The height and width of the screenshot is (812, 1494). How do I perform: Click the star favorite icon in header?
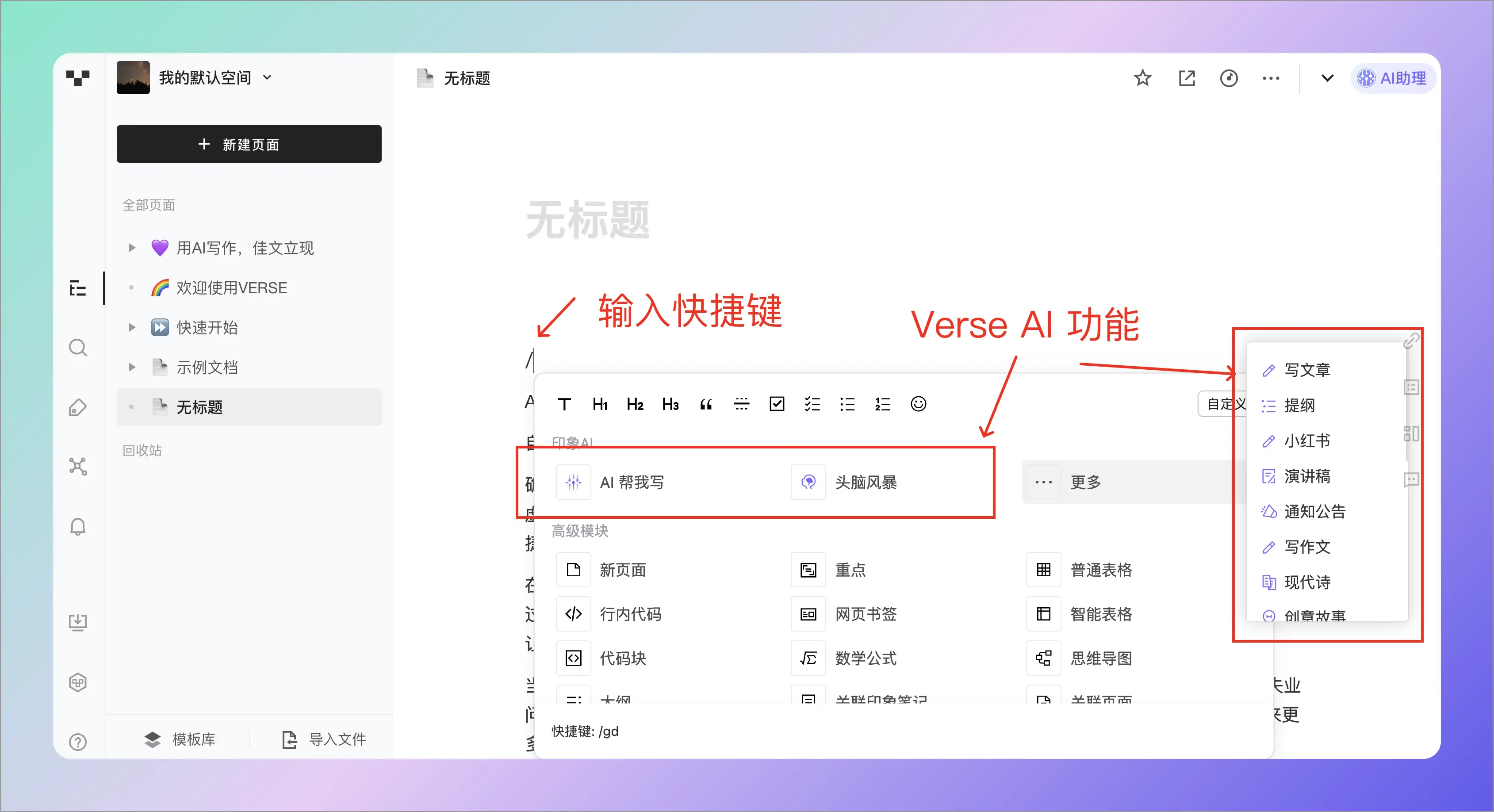pos(1142,78)
